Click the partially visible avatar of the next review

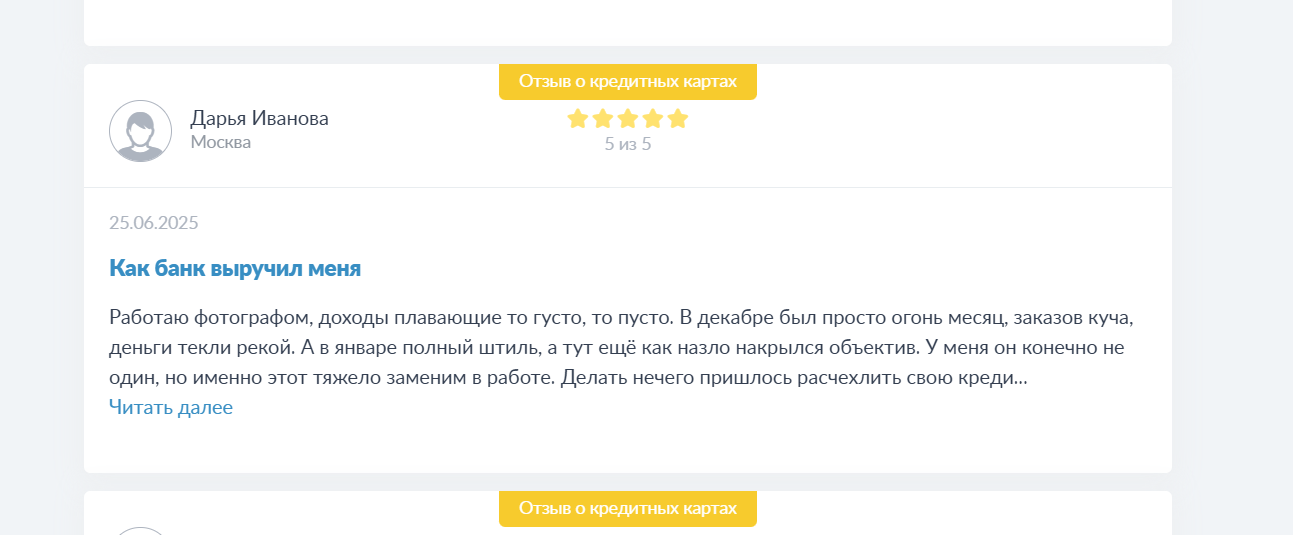click(140, 531)
